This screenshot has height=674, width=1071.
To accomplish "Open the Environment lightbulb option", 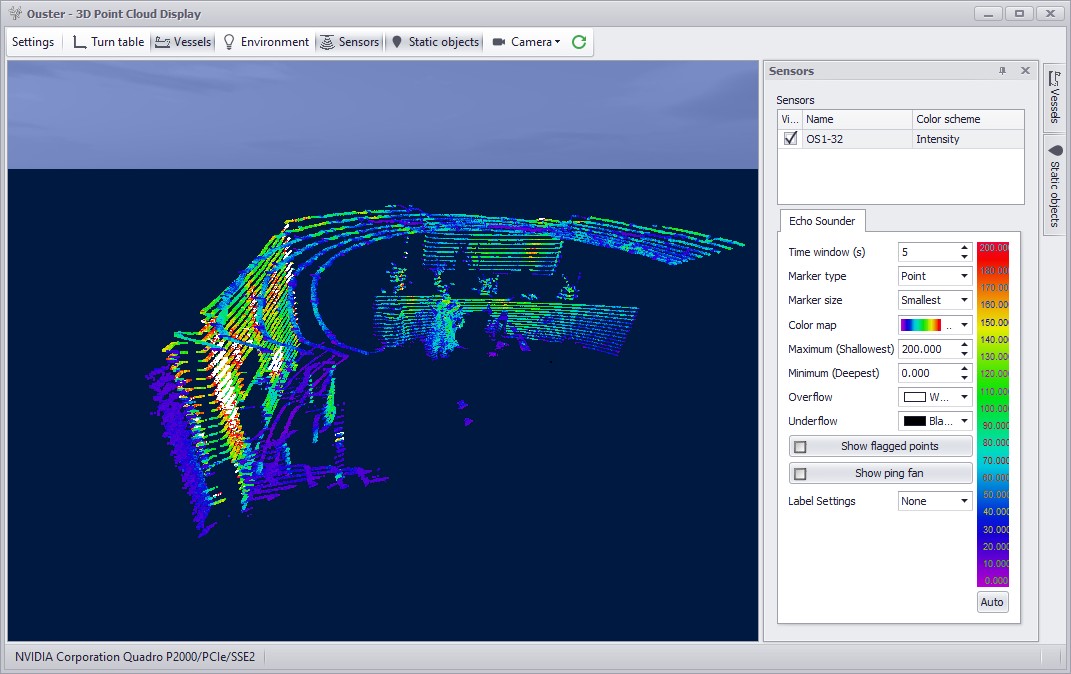I will pyautogui.click(x=265, y=42).
